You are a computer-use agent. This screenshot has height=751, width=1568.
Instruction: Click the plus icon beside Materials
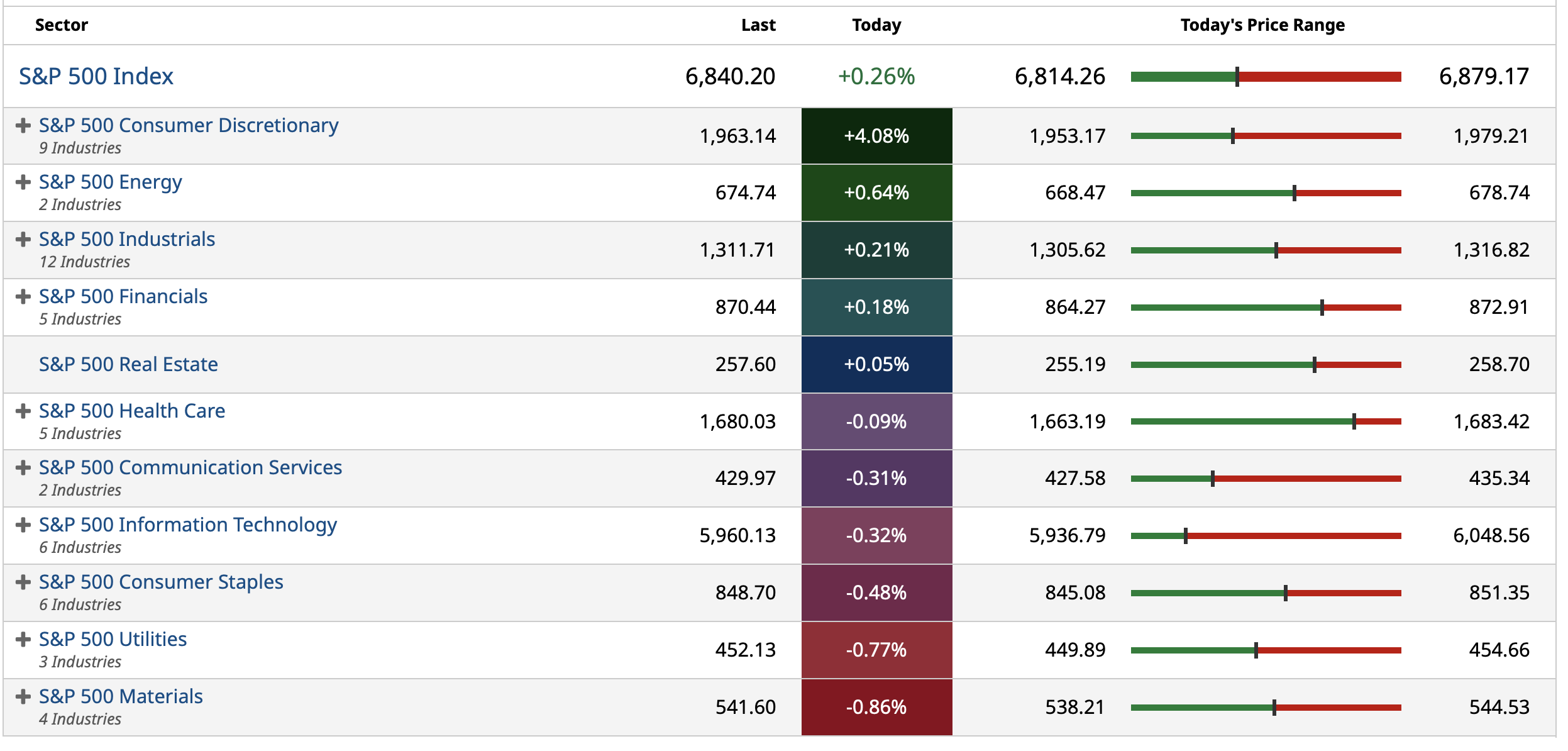point(23,697)
